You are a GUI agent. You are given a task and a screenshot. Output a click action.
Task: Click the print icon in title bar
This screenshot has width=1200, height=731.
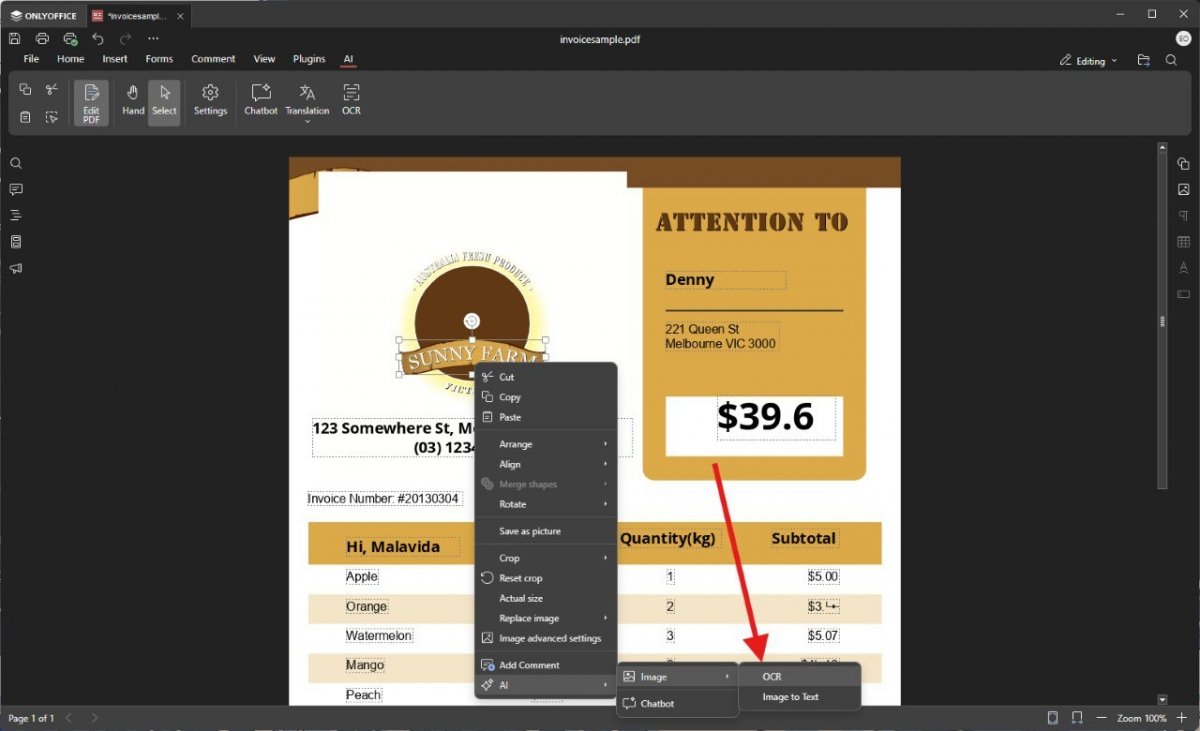42,39
